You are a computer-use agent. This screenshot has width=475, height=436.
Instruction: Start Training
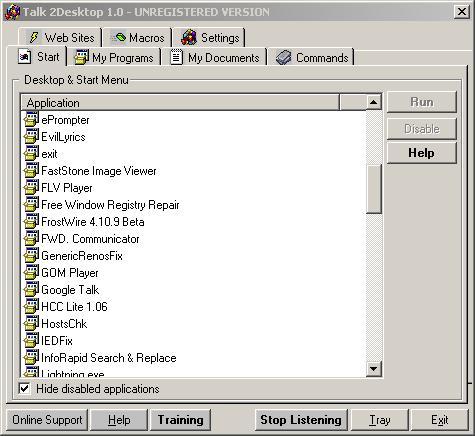coord(181,420)
